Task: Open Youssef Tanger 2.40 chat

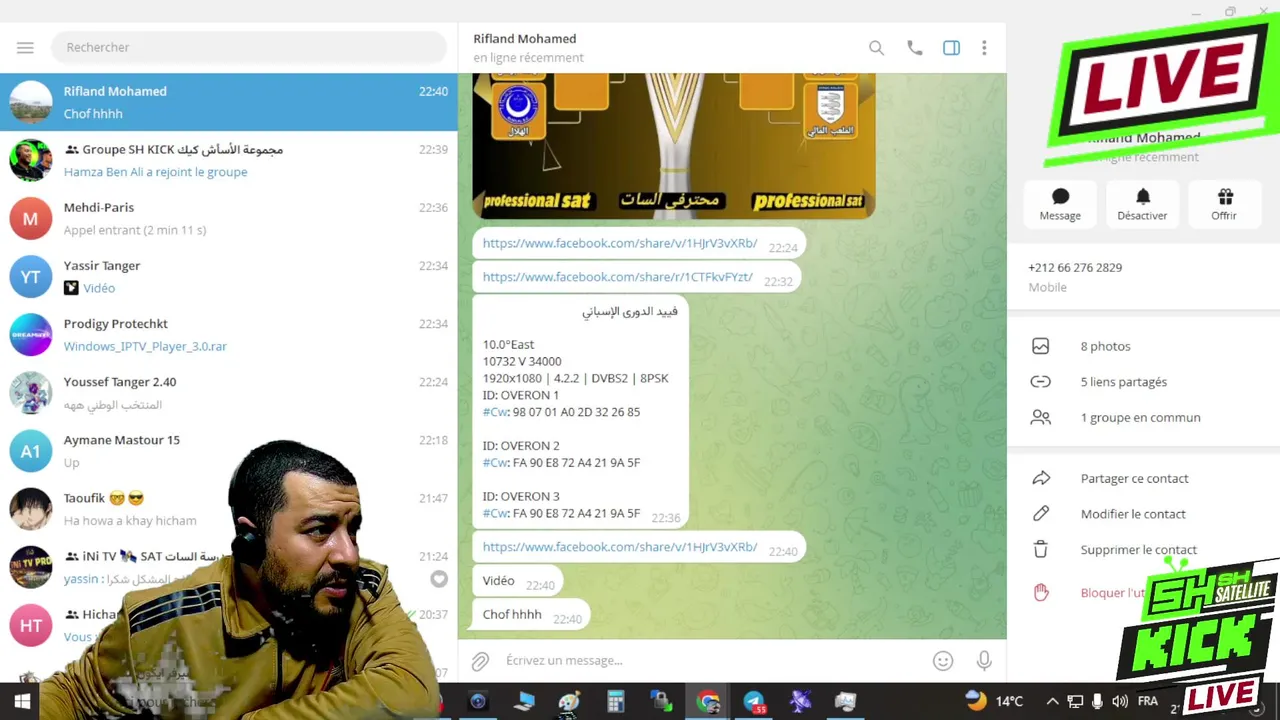Action: [x=229, y=392]
